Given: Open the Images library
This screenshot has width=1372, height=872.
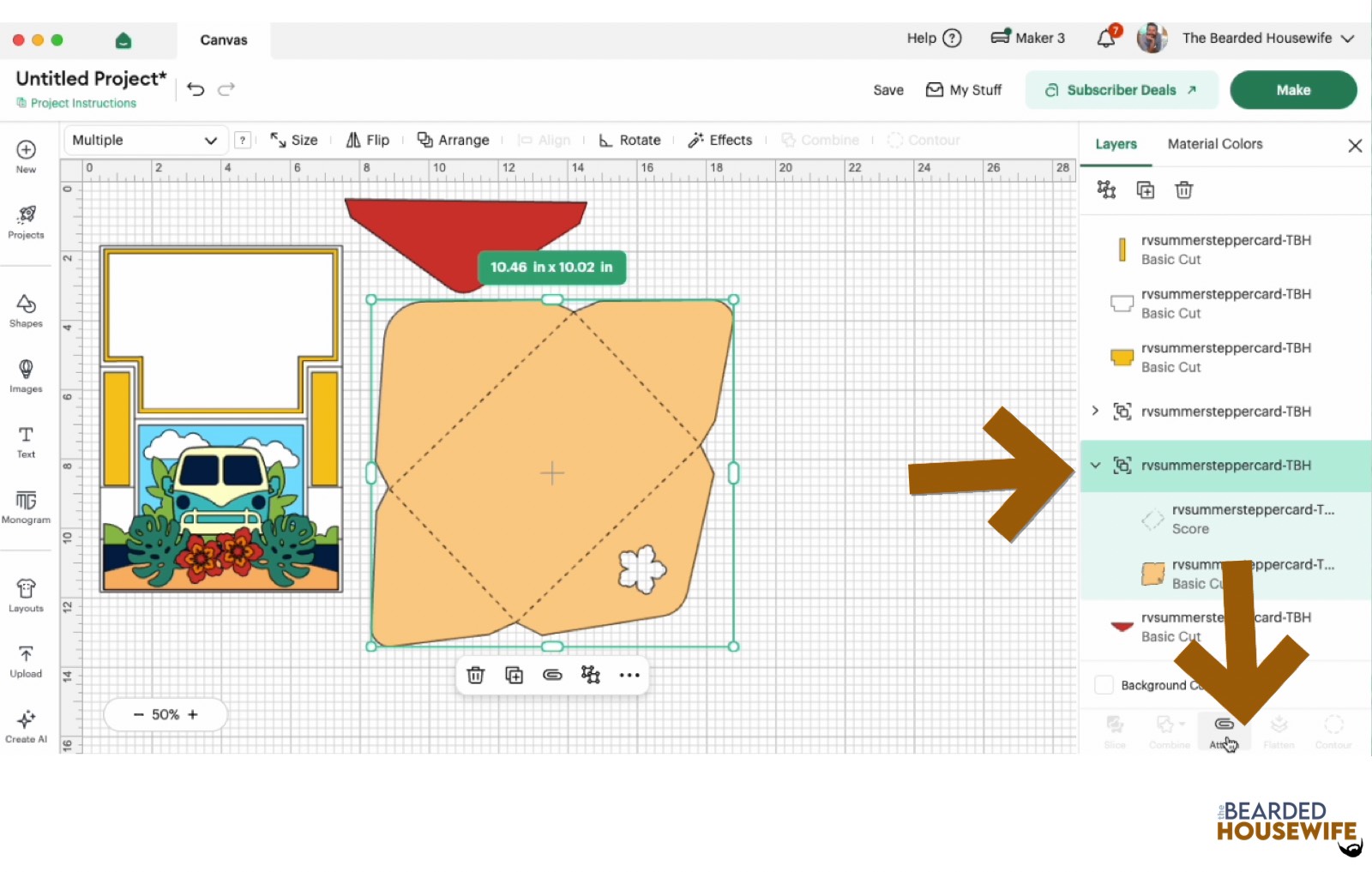Looking at the screenshot, I should [26, 376].
